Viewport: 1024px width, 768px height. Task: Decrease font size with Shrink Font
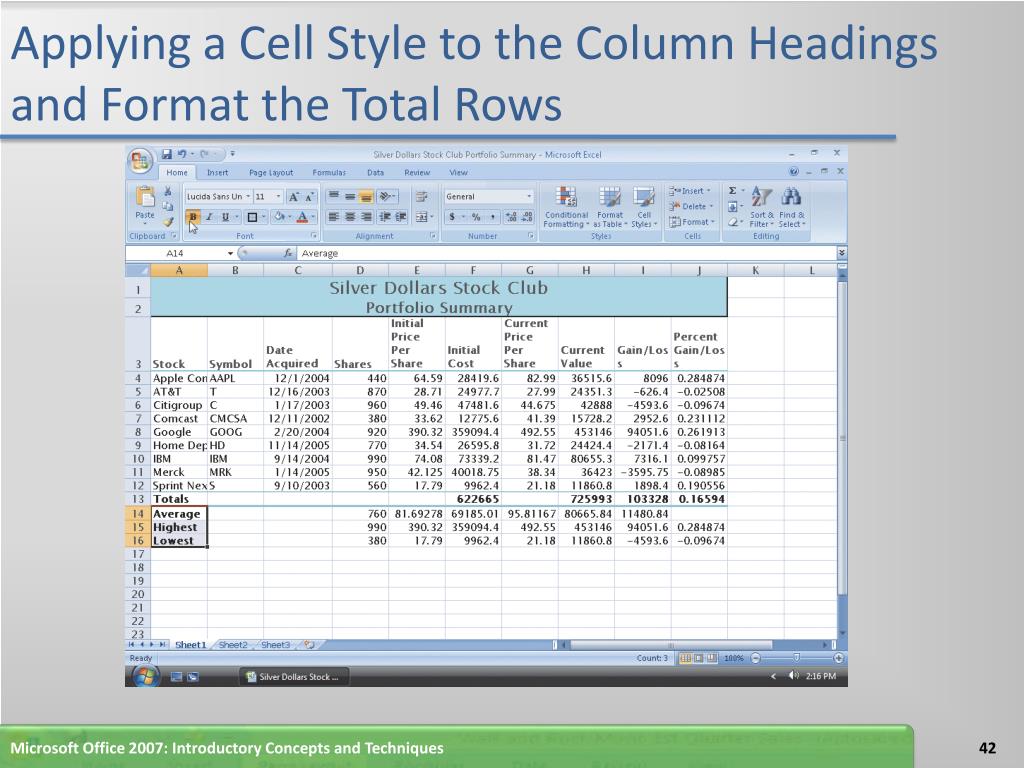[x=310, y=197]
